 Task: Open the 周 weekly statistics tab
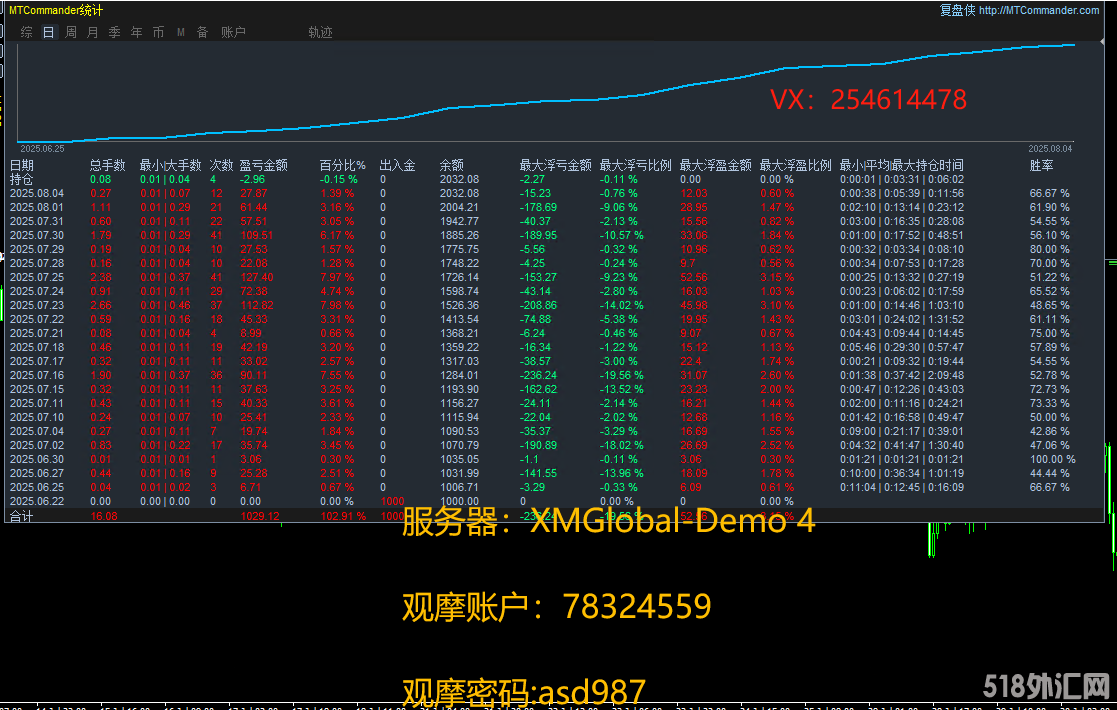pos(71,32)
